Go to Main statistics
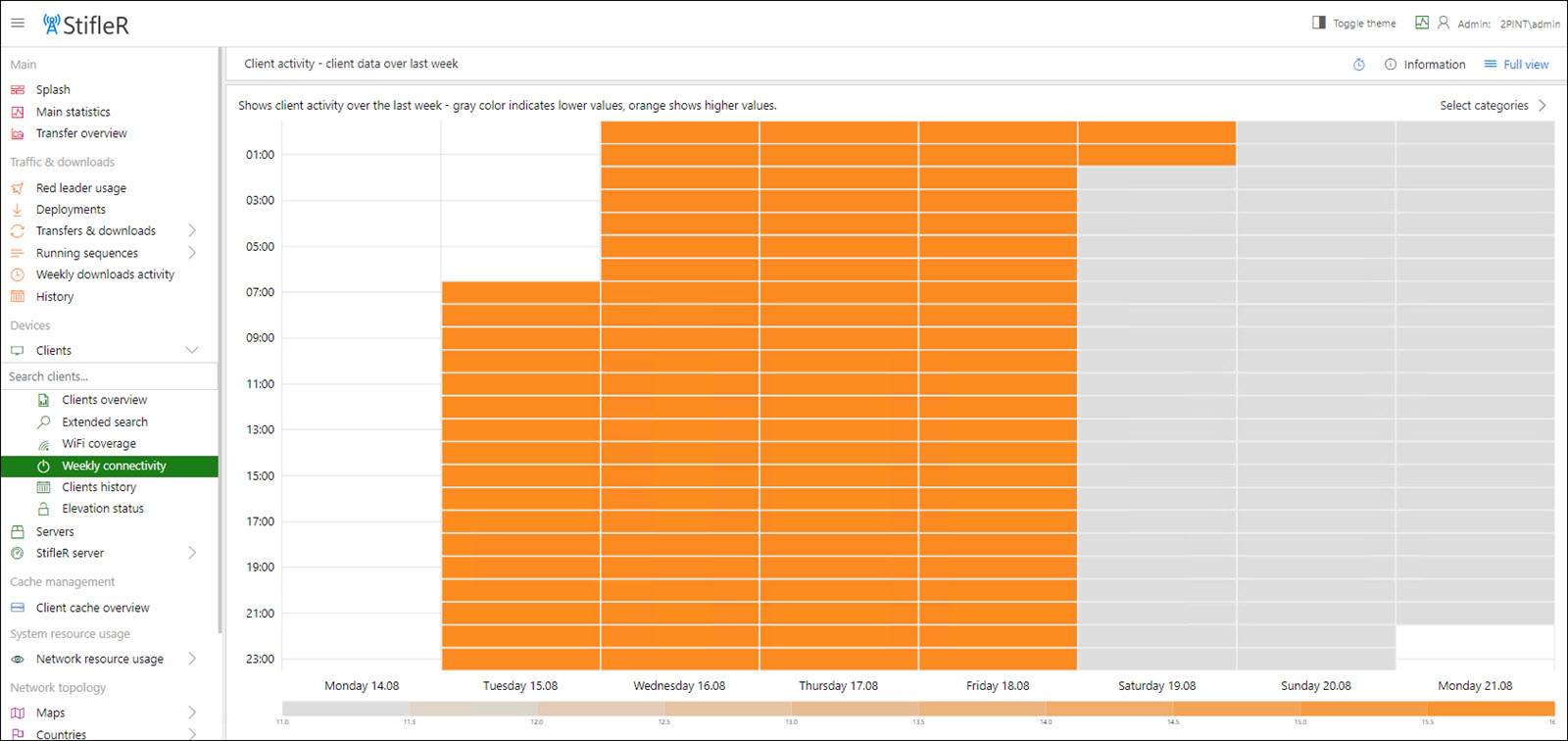 tap(73, 112)
